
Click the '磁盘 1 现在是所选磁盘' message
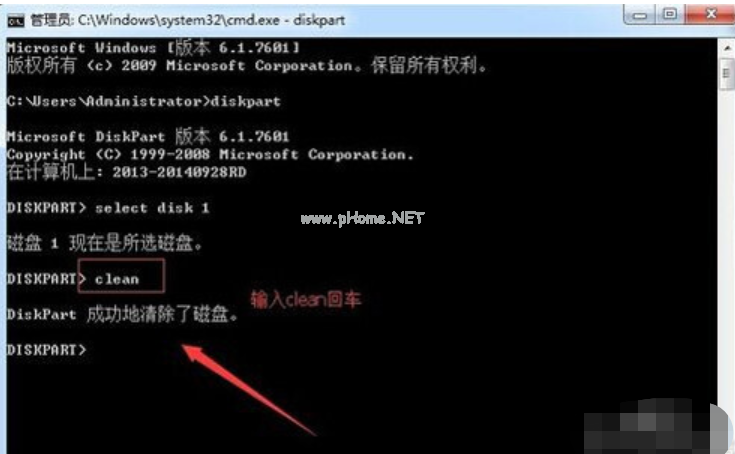pyautogui.click(x=105, y=243)
